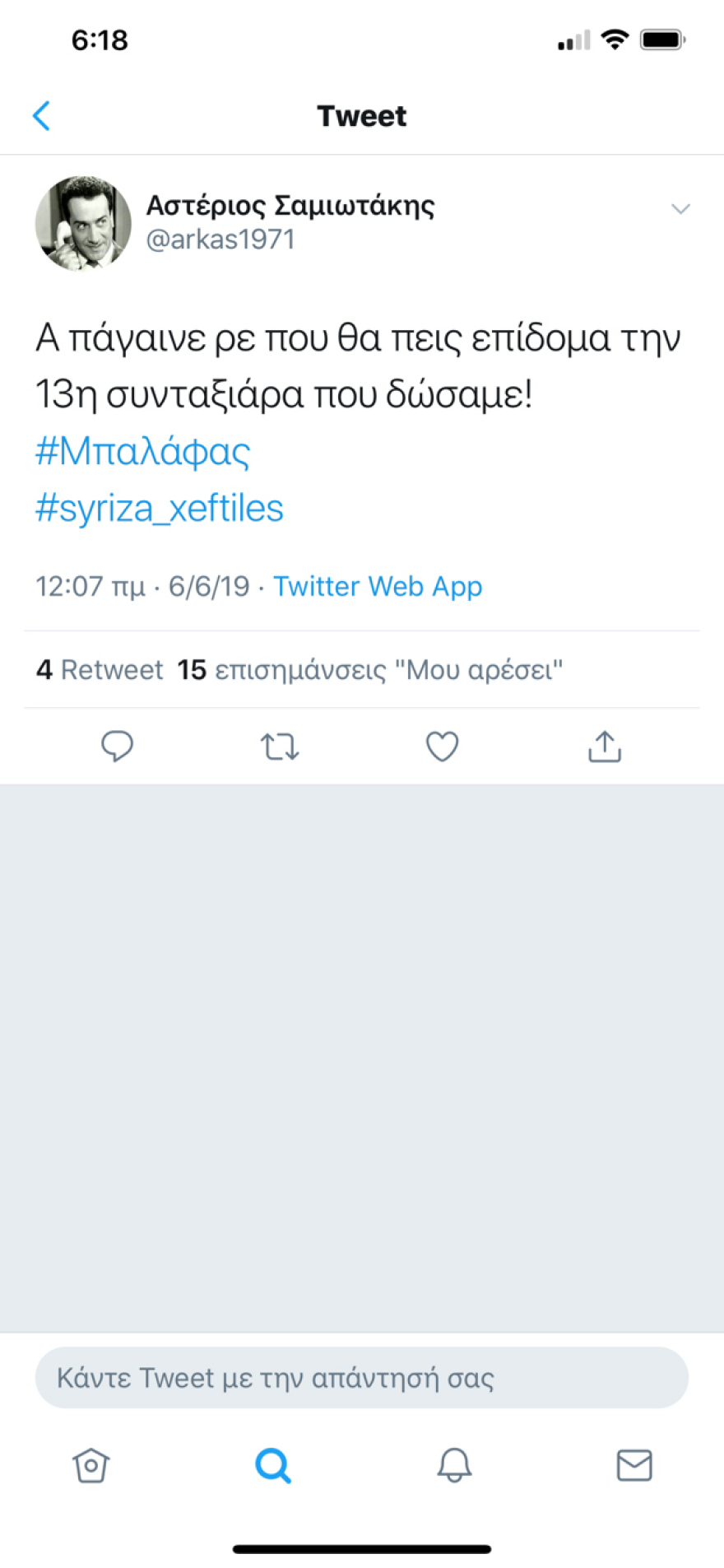The width and height of the screenshot is (724, 1568).
Task: Tap the reply input field at bottom
Action: pos(362,1377)
